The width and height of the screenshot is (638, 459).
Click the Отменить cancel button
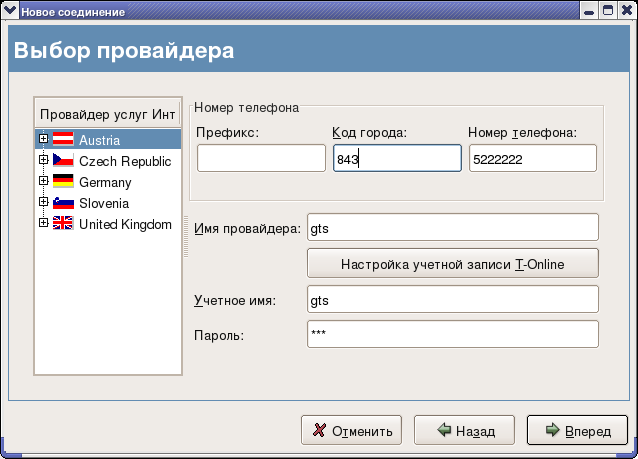352,430
